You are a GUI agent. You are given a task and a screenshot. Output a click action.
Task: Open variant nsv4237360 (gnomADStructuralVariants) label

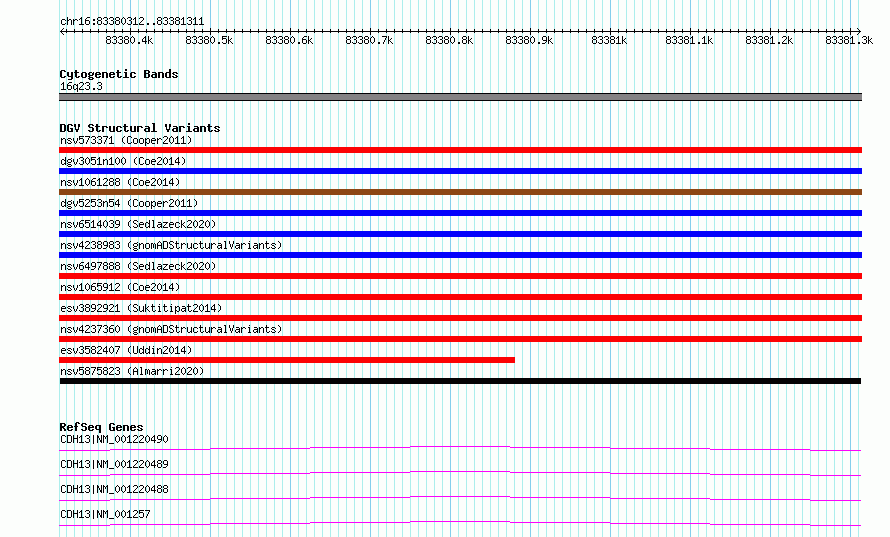tap(171, 329)
